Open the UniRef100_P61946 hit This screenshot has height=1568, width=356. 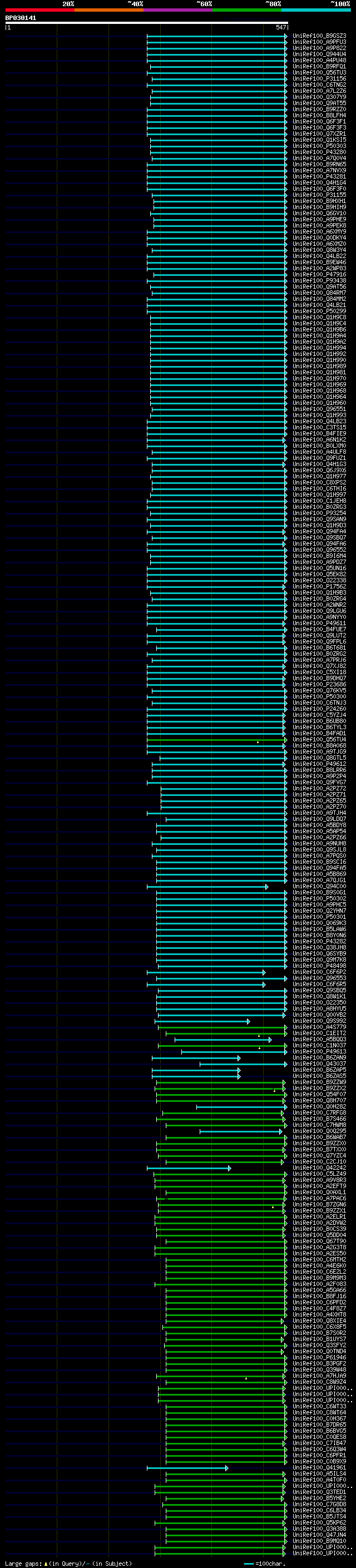pyautogui.click(x=319, y=1357)
